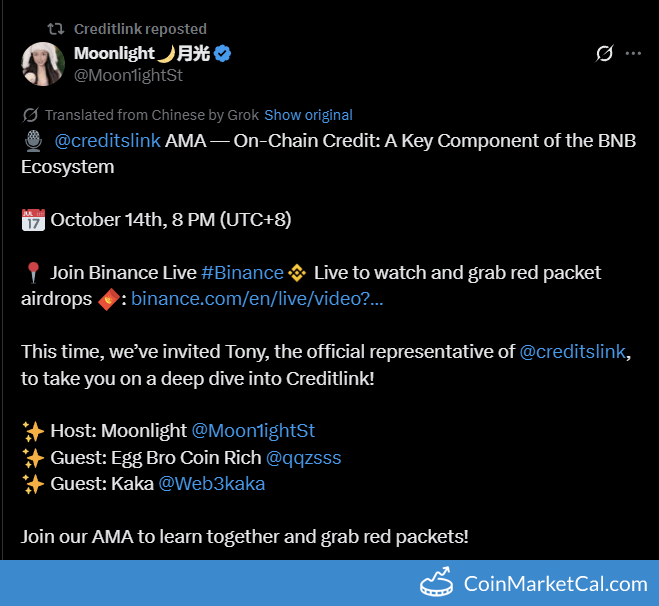Open the @Web3kaka guest profile link
659x606 pixels.
pos(211,483)
